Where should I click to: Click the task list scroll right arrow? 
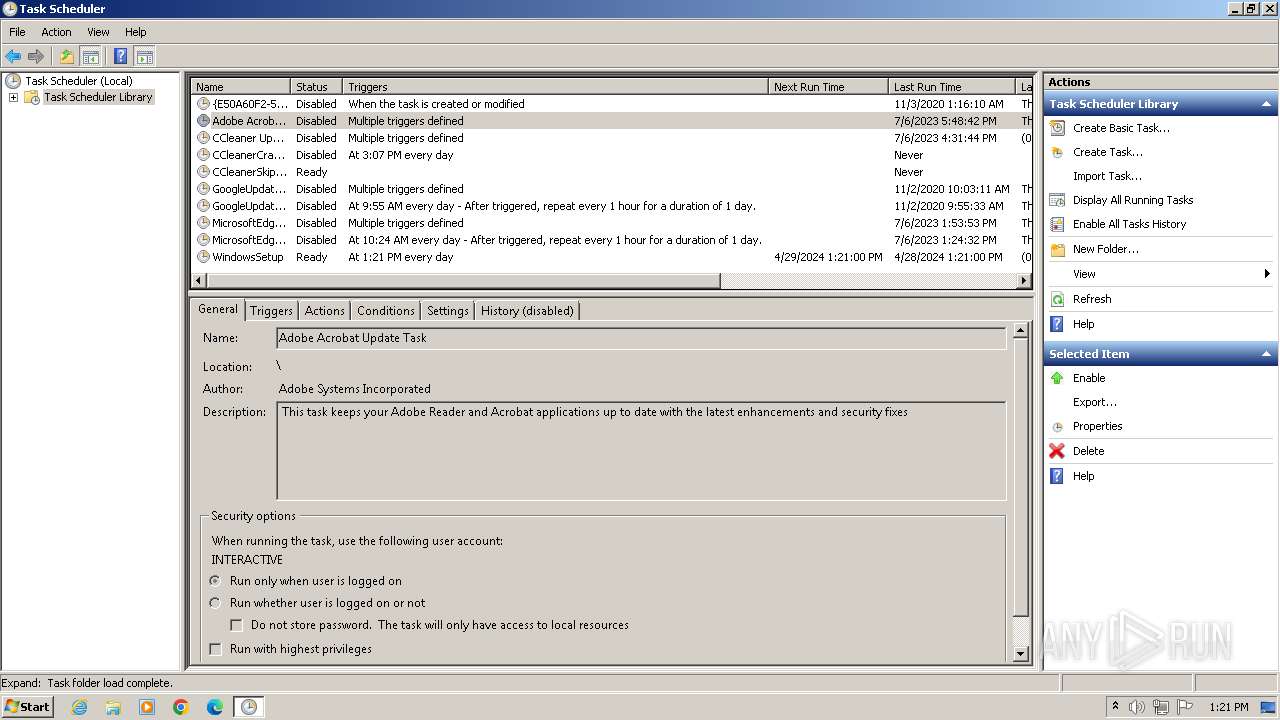click(x=1025, y=281)
